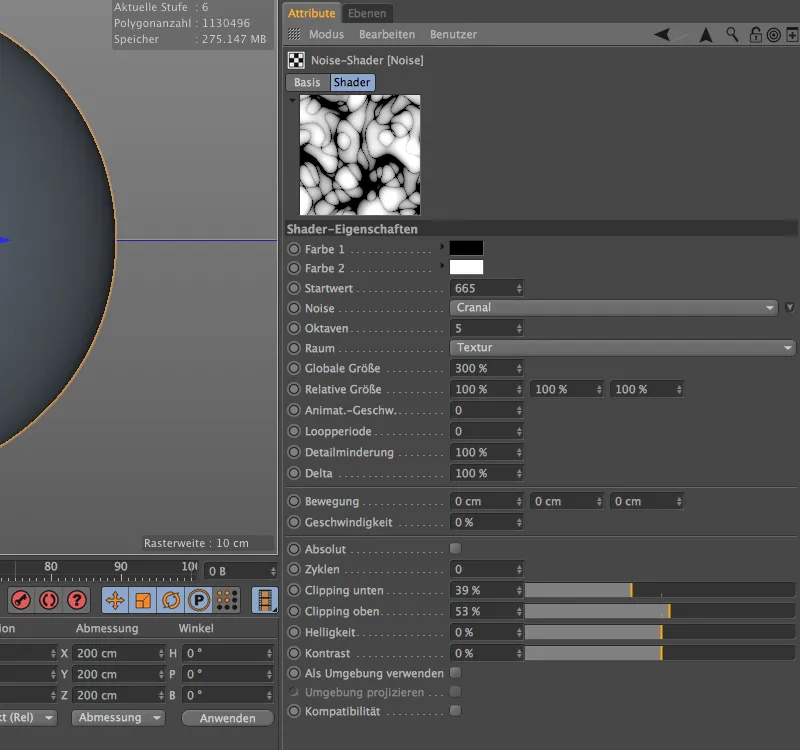This screenshot has height=750, width=800.
Task: Toggle animation circle for Globale Größe
Action: pyautogui.click(x=294, y=368)
